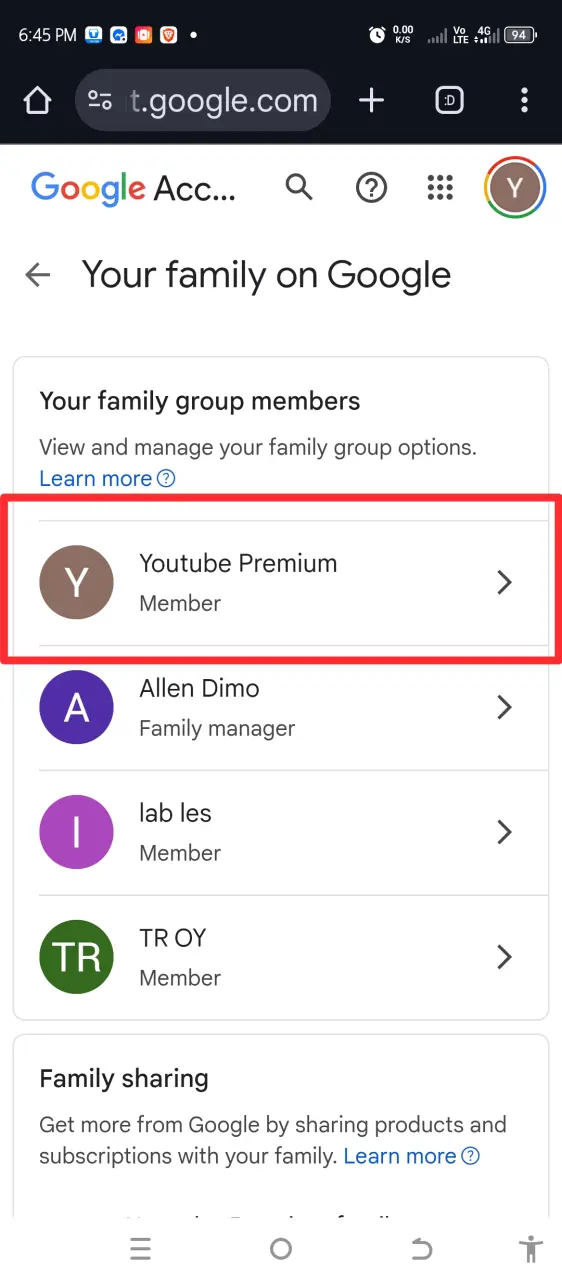Tap the address bar URL field
Viewport: 562px width, 1280px height.
(224, 100)
